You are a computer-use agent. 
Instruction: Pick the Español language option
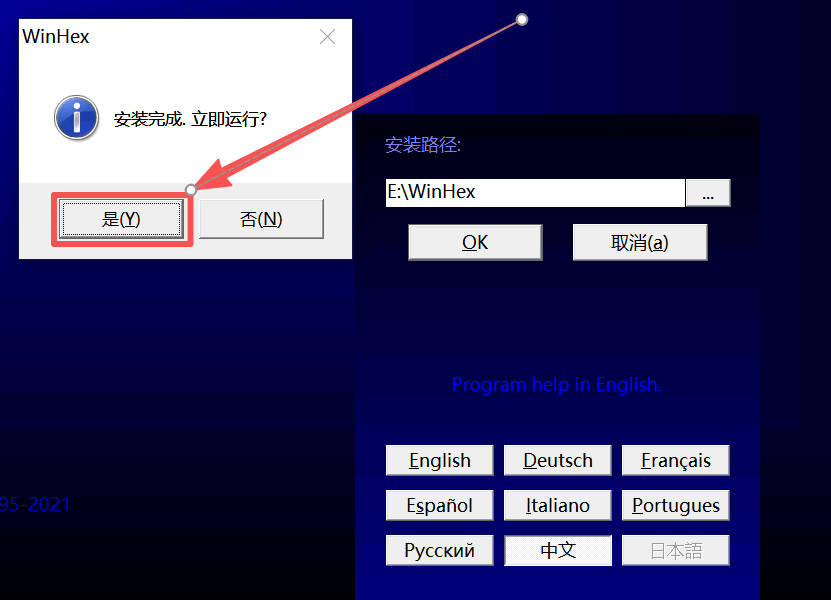[x=439, y=506]
